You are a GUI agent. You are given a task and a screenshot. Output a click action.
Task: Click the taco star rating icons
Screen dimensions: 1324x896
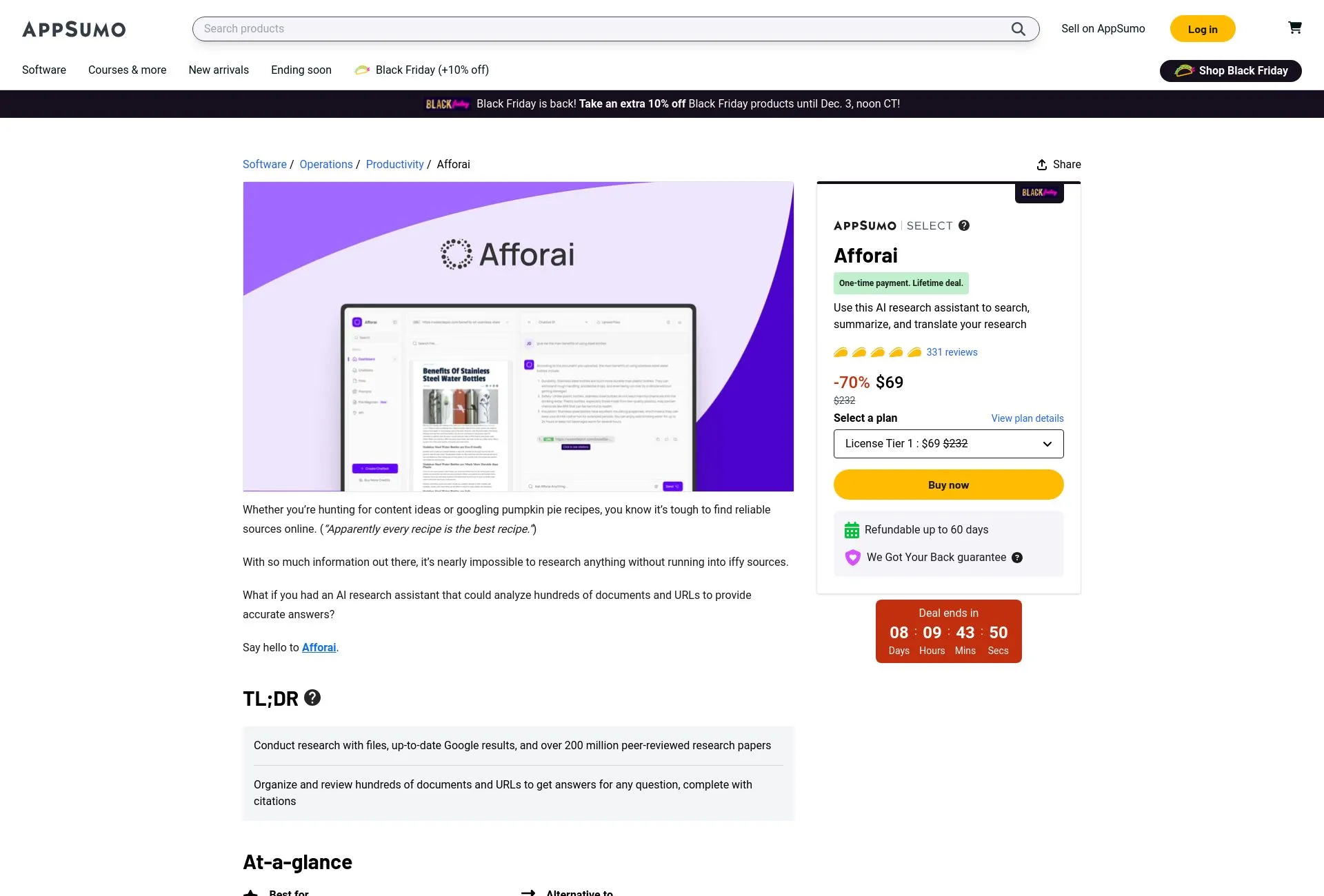pyautogui.click(x=877, y=352)
